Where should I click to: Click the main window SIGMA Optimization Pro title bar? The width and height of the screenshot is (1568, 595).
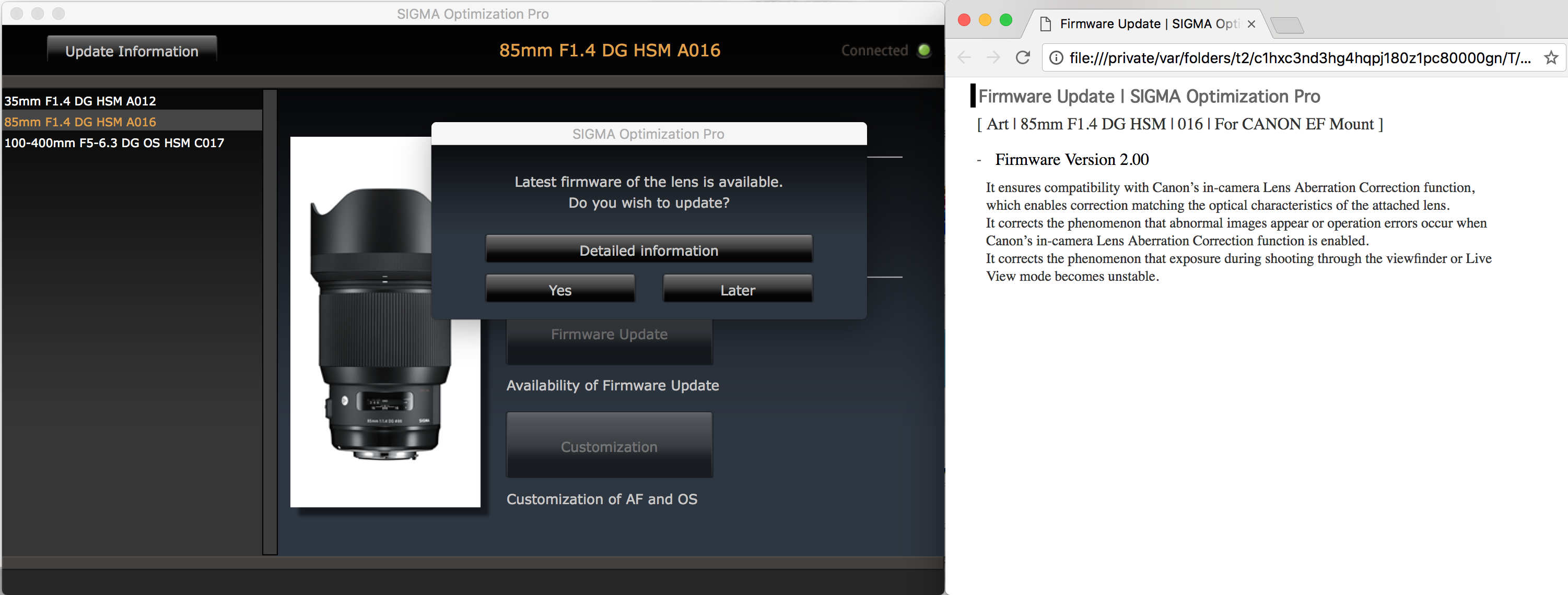pos(472,14)
